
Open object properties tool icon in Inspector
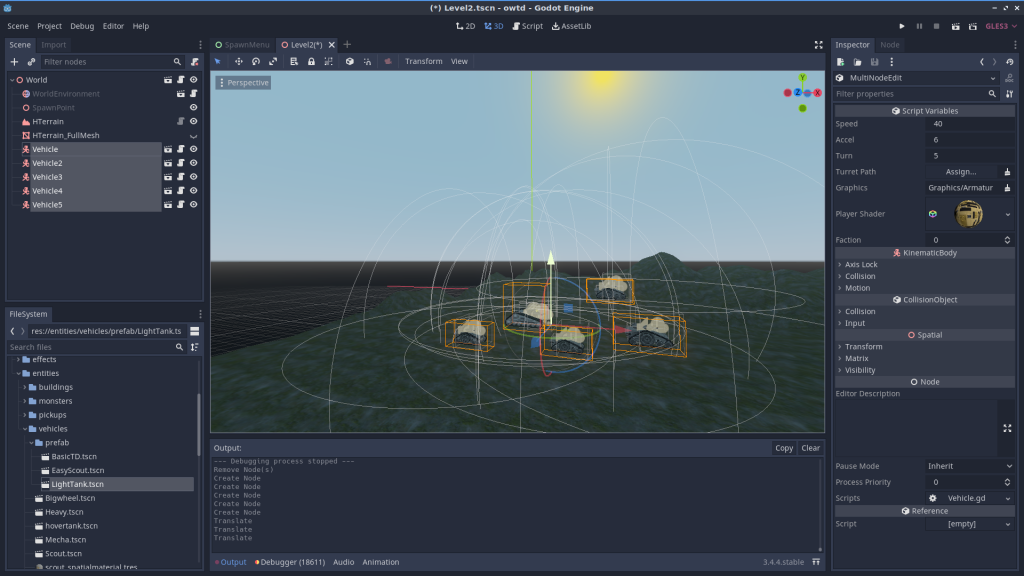click(1010, 94)
